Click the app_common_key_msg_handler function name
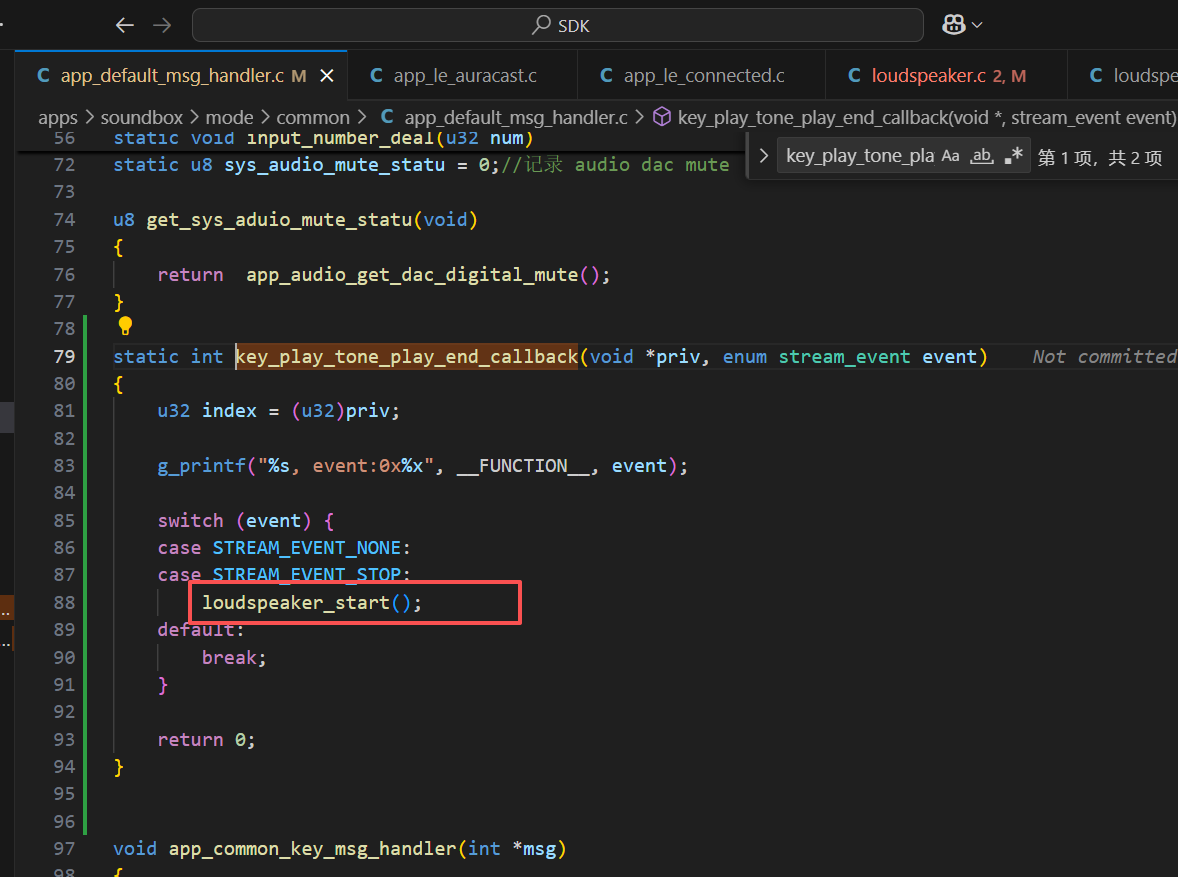The width and height of the screenshot is (1178, 877). tap(313, 849)
